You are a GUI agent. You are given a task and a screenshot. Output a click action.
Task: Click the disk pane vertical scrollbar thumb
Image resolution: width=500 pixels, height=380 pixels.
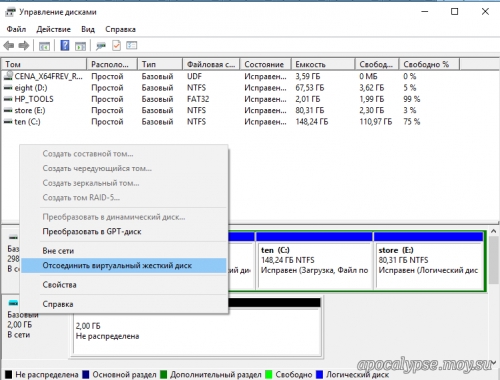point(494,260)
